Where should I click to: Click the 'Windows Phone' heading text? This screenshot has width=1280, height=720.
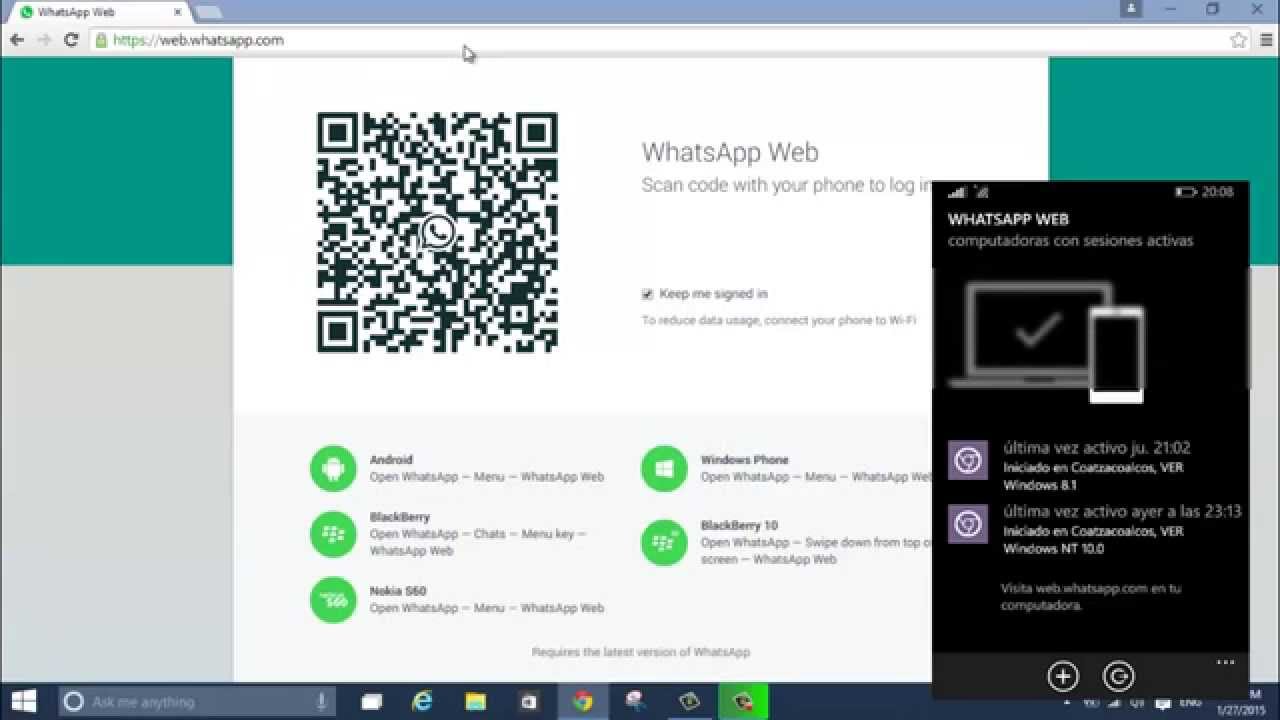click(x=745, y=460)
